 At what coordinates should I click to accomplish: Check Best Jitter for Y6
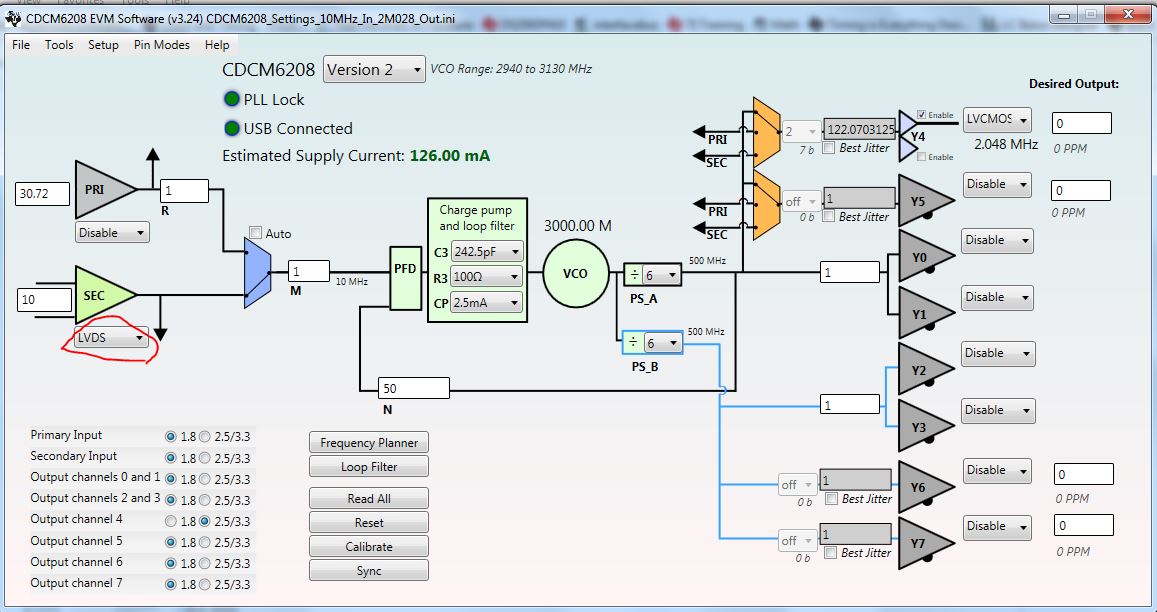click(x=832, y=499)
